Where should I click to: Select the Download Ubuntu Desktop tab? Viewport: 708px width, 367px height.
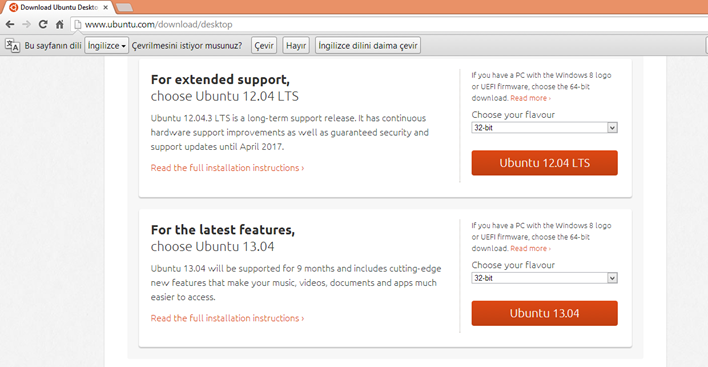click(59, 7)
